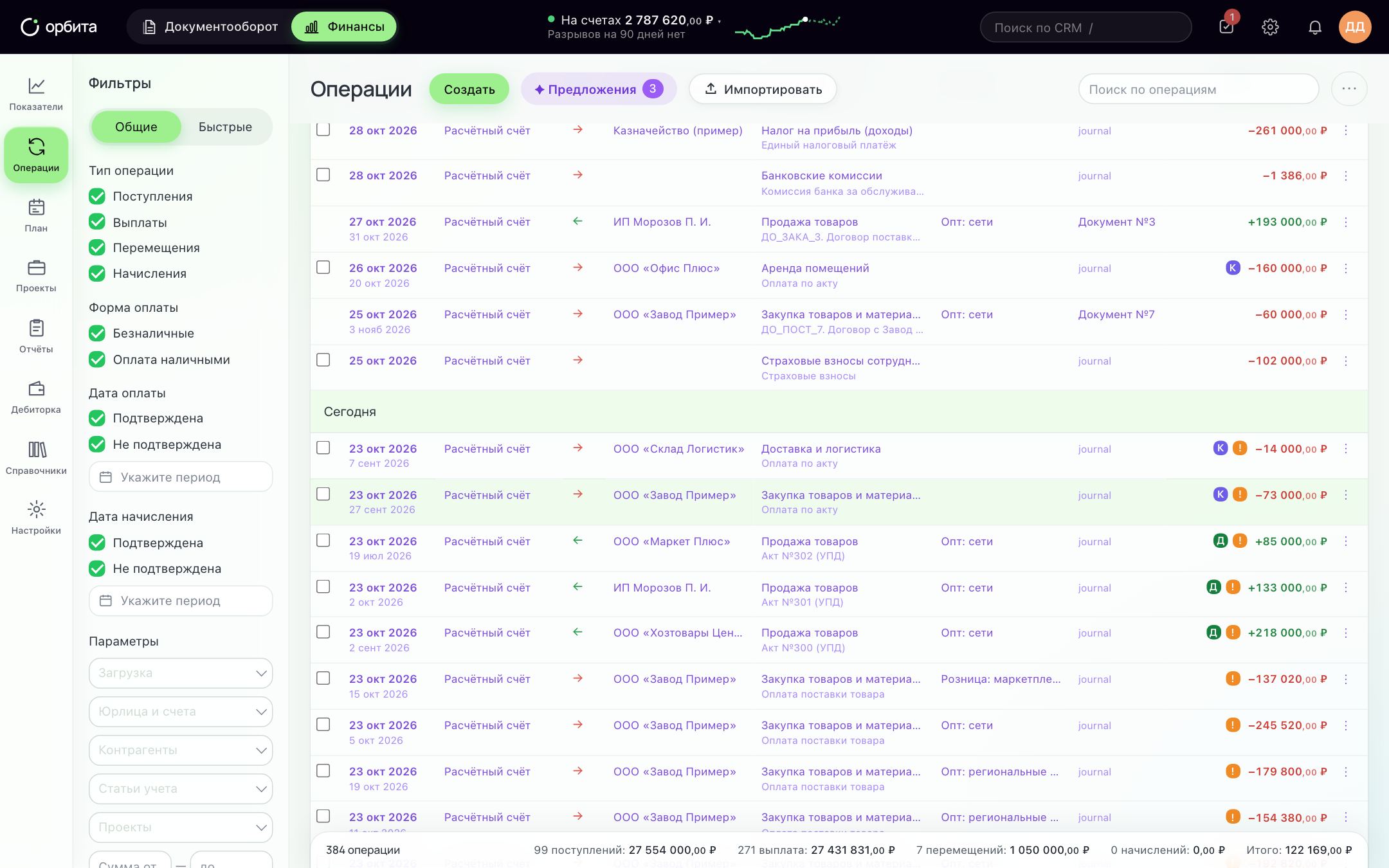
Task: Open Справочники in the sidebar
Action: [36, 458]
